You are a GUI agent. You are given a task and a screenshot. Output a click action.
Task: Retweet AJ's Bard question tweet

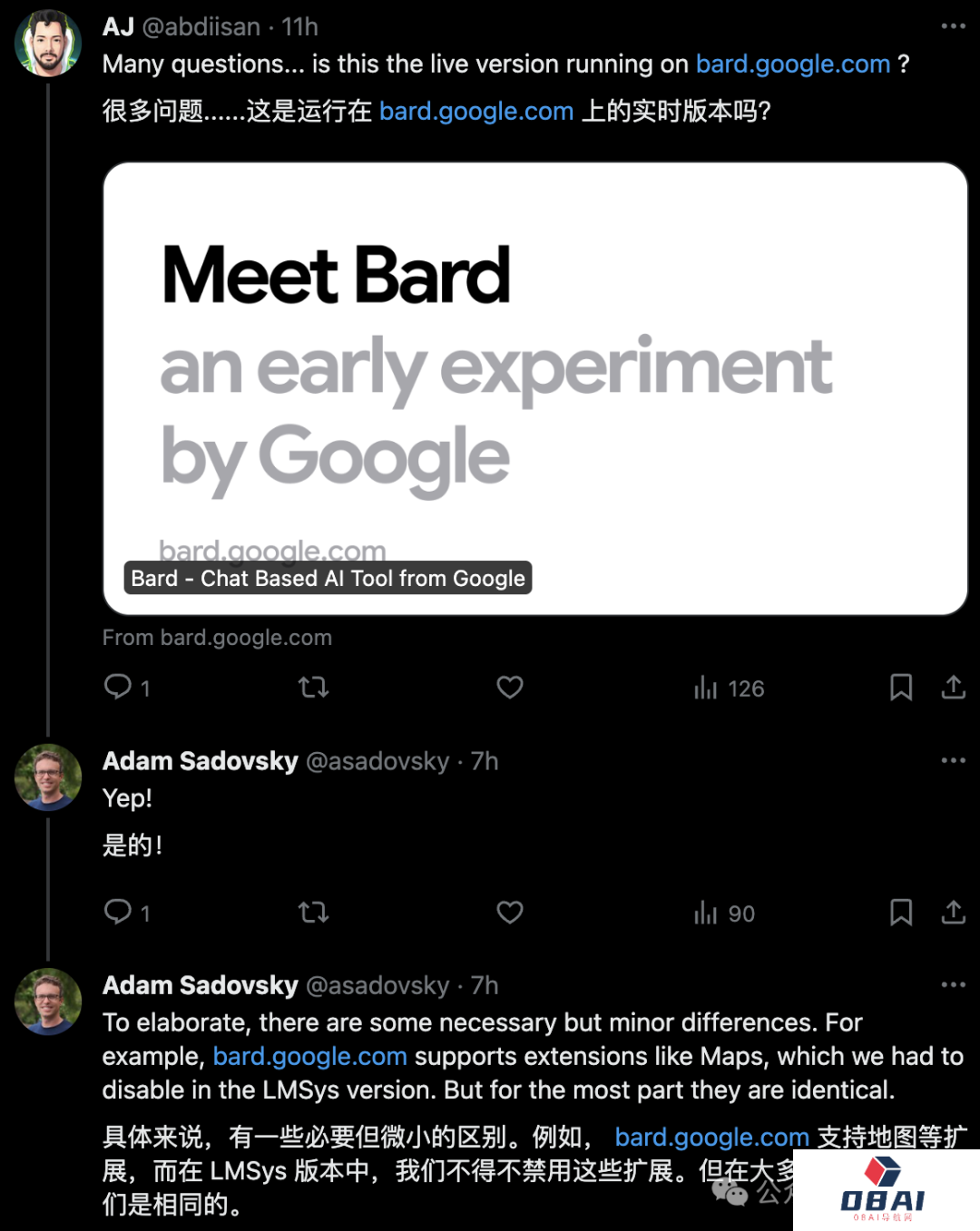tap(314, 688)
